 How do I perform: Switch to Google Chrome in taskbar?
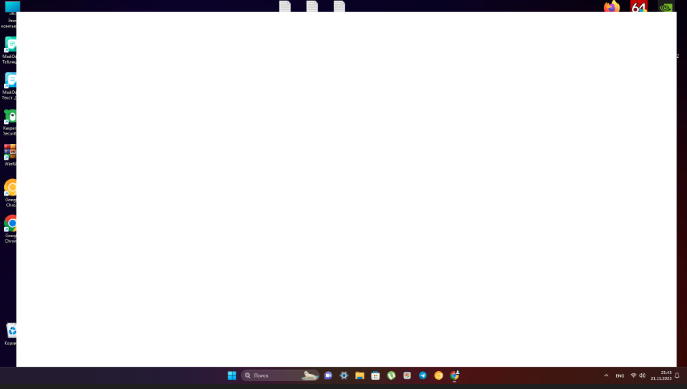(454, 375)
